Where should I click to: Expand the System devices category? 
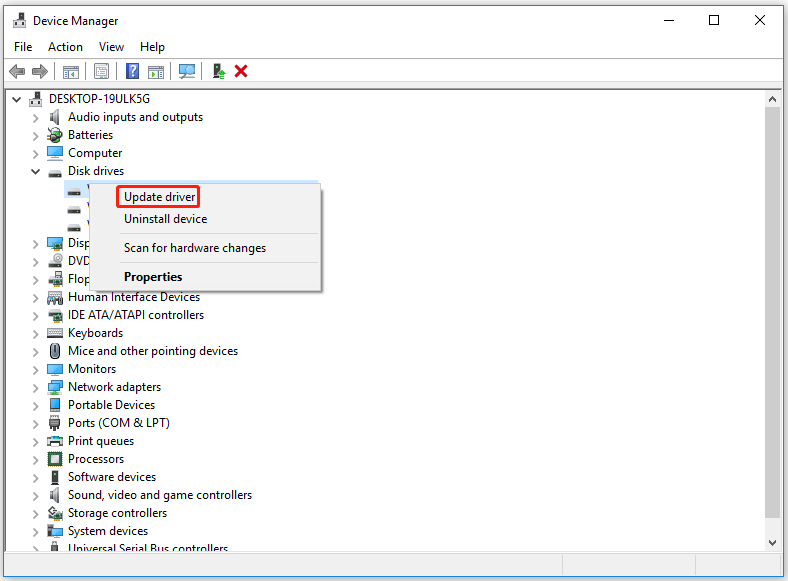(35, 532)
